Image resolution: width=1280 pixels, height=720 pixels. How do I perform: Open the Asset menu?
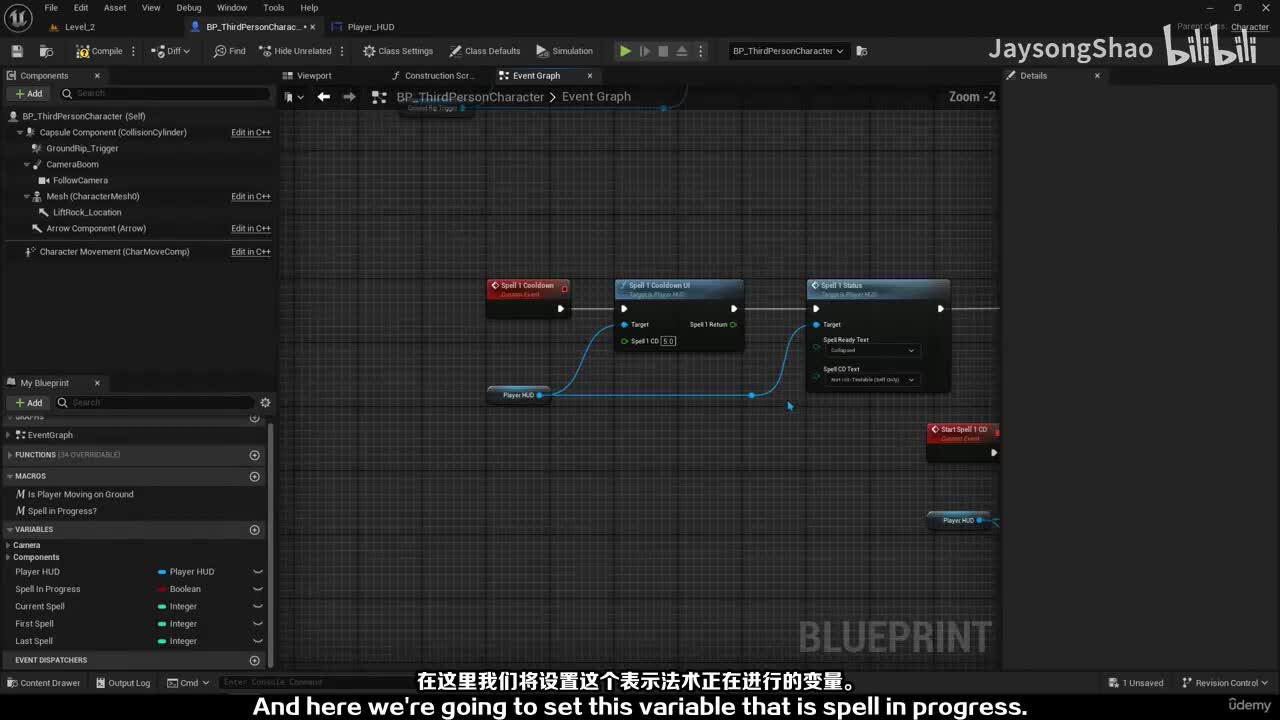pyautogui.click(x=115, y=8)
